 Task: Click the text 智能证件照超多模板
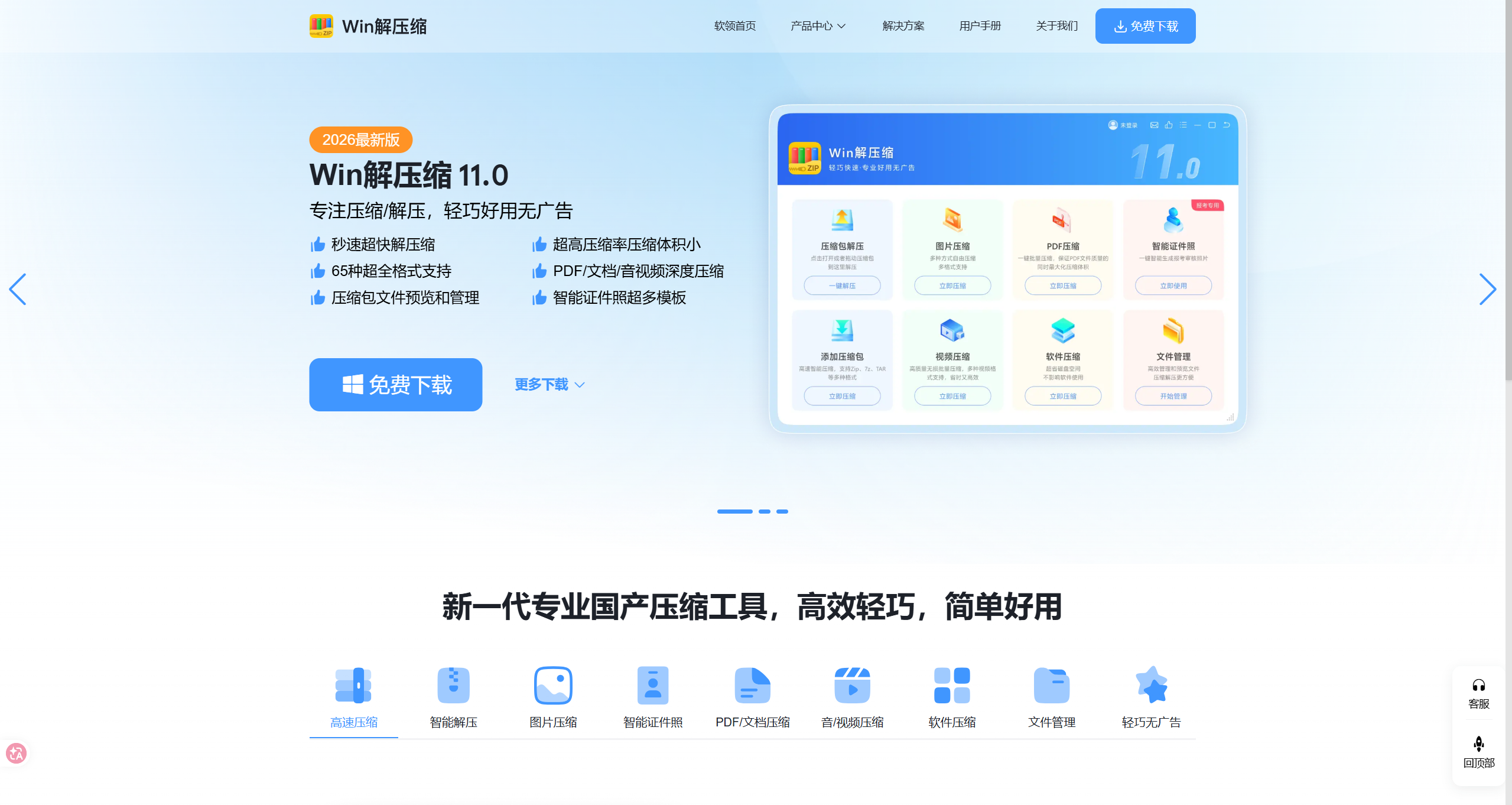coord(619,297)
